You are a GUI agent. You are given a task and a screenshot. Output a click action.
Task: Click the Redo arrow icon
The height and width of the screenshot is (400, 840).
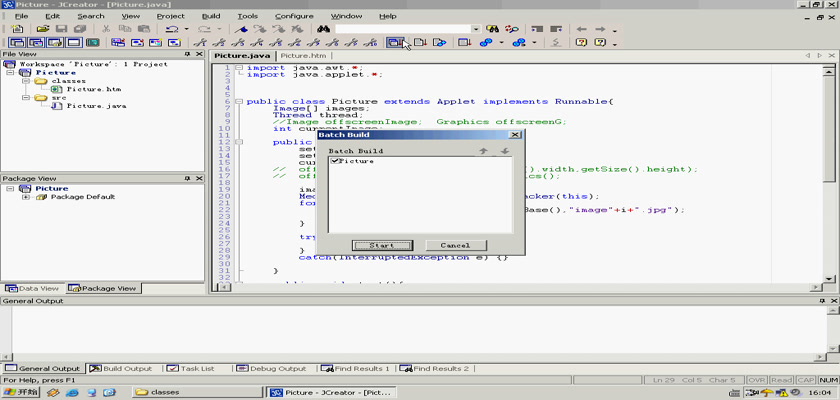[x=205, y=29]
